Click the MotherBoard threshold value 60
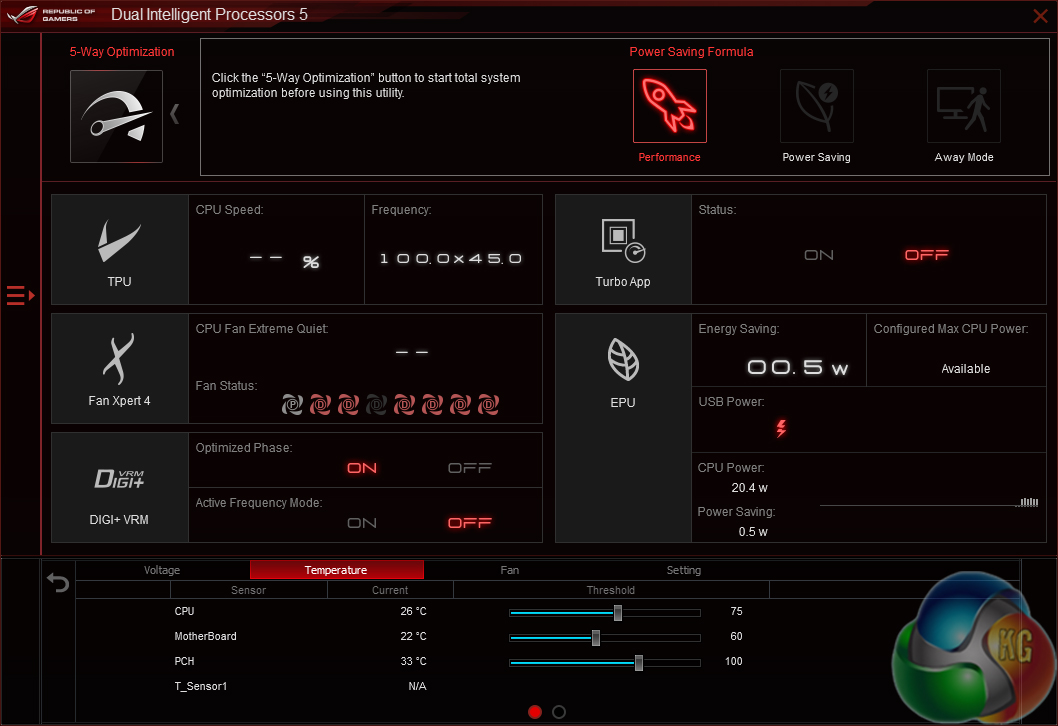This screenshot has width=1058, height=726. [736, 636]
